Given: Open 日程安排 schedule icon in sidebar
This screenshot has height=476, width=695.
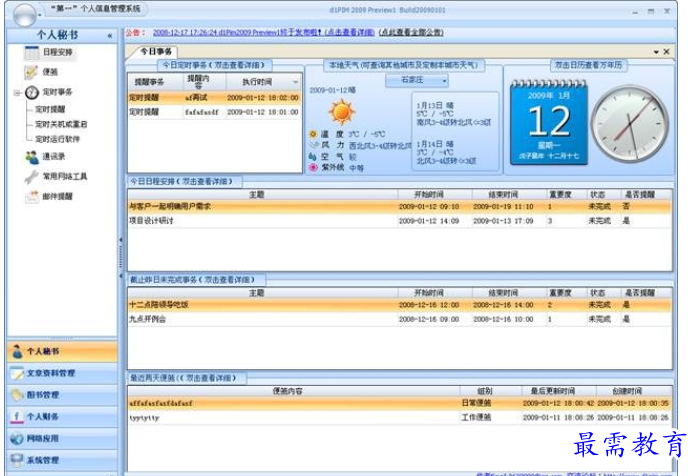Looking at the screenshot, I should point(31,51).
